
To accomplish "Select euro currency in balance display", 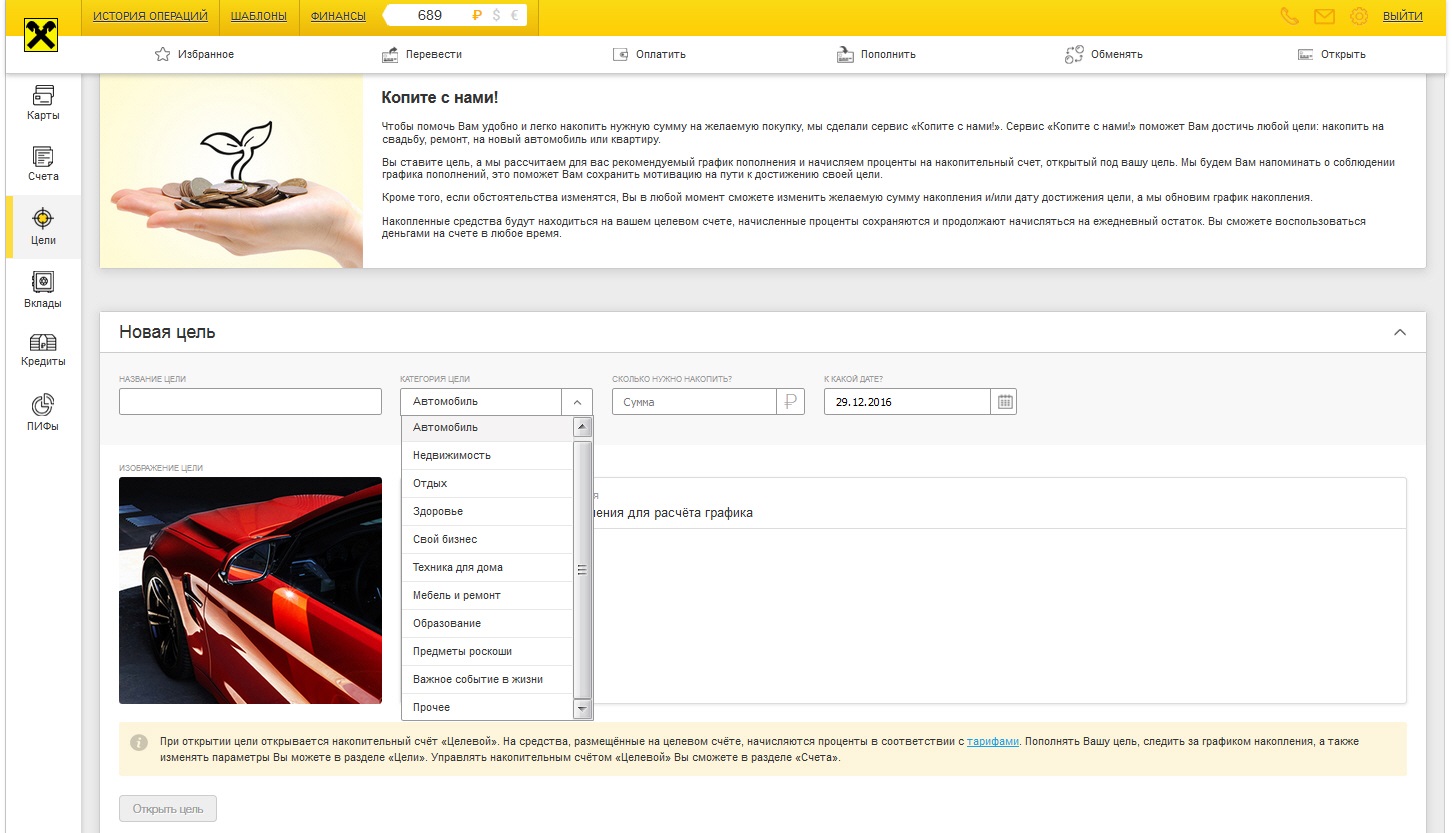I will pyautogui.click(x=514, y=16).
